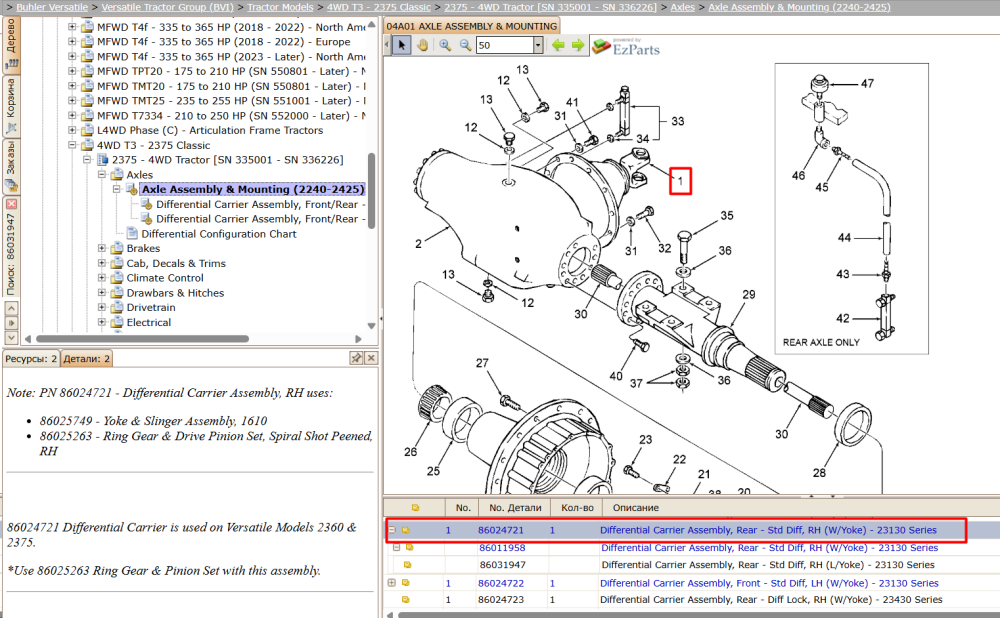Collapse the 86024721 parts row
The image size is (1000, 618).
point(392,529)
